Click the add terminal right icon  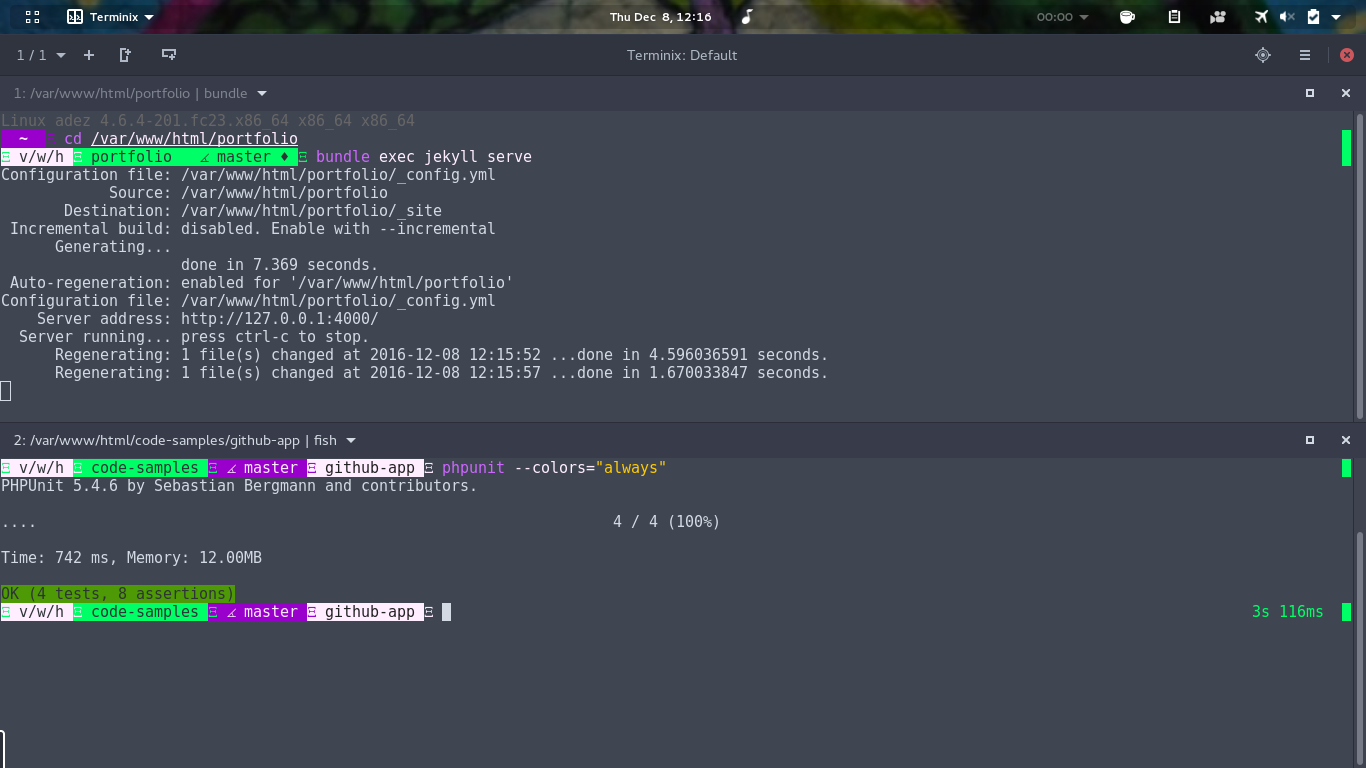125,55
